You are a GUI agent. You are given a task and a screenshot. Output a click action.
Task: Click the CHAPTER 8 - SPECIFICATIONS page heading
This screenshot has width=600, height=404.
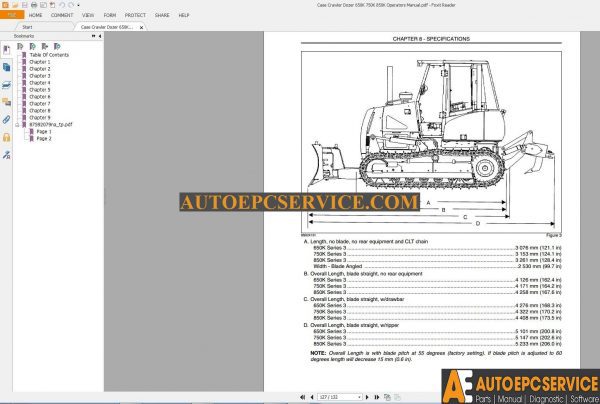click(x=431, y=39)
